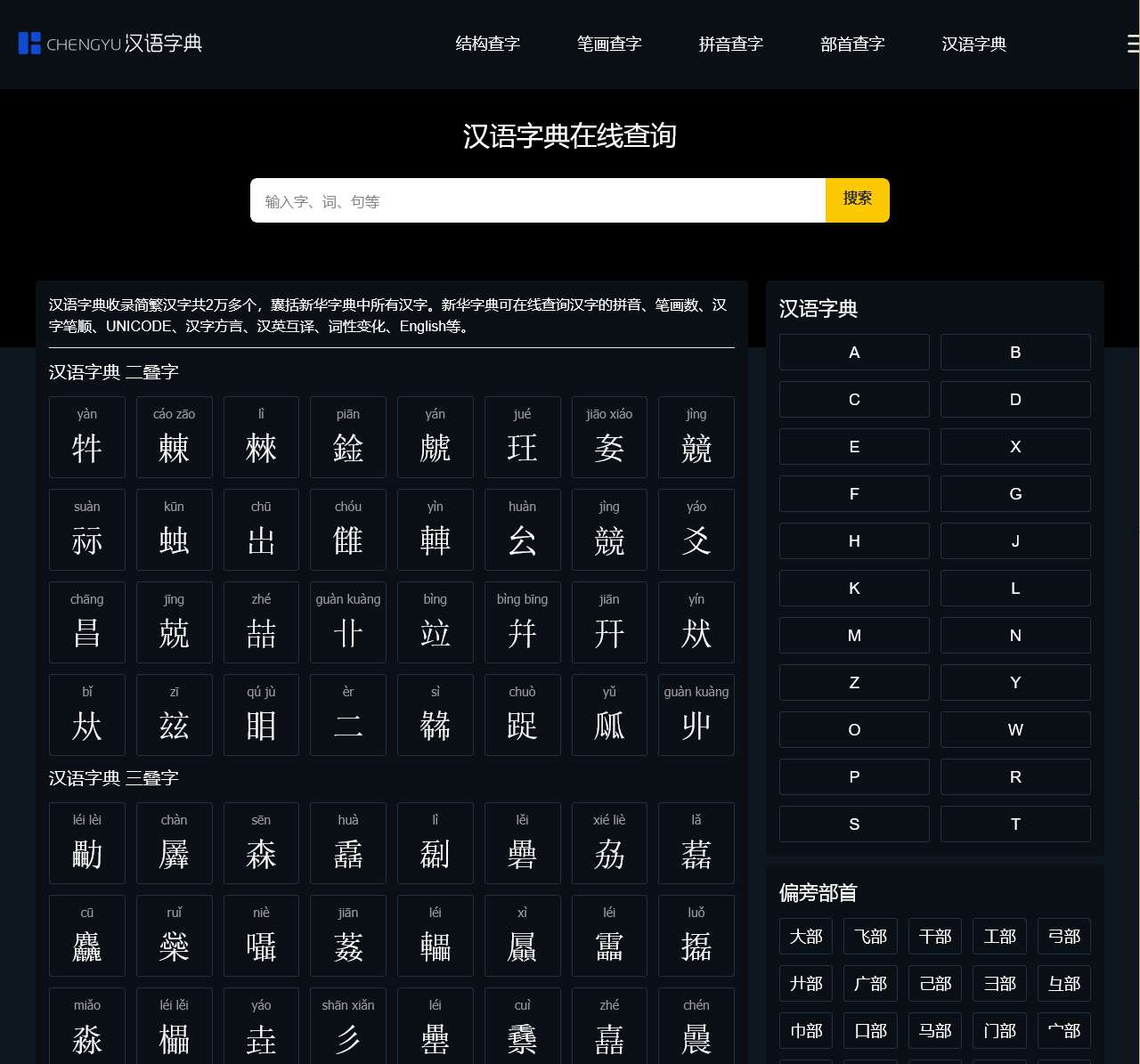The image size is (1140, 1064).
Task: Select the 马部 radical
Action: click(x=934, y=1030)
